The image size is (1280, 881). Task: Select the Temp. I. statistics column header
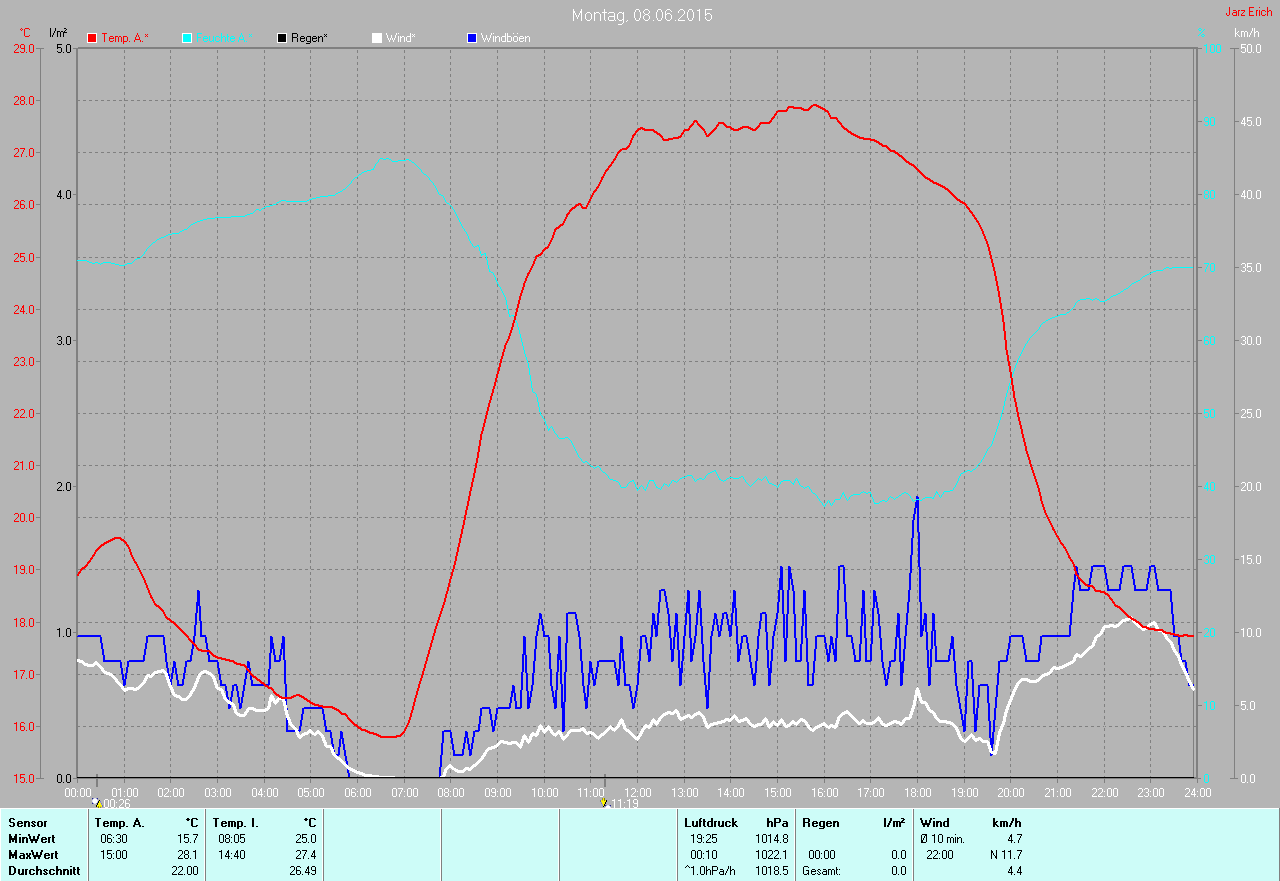pos(235,823)
